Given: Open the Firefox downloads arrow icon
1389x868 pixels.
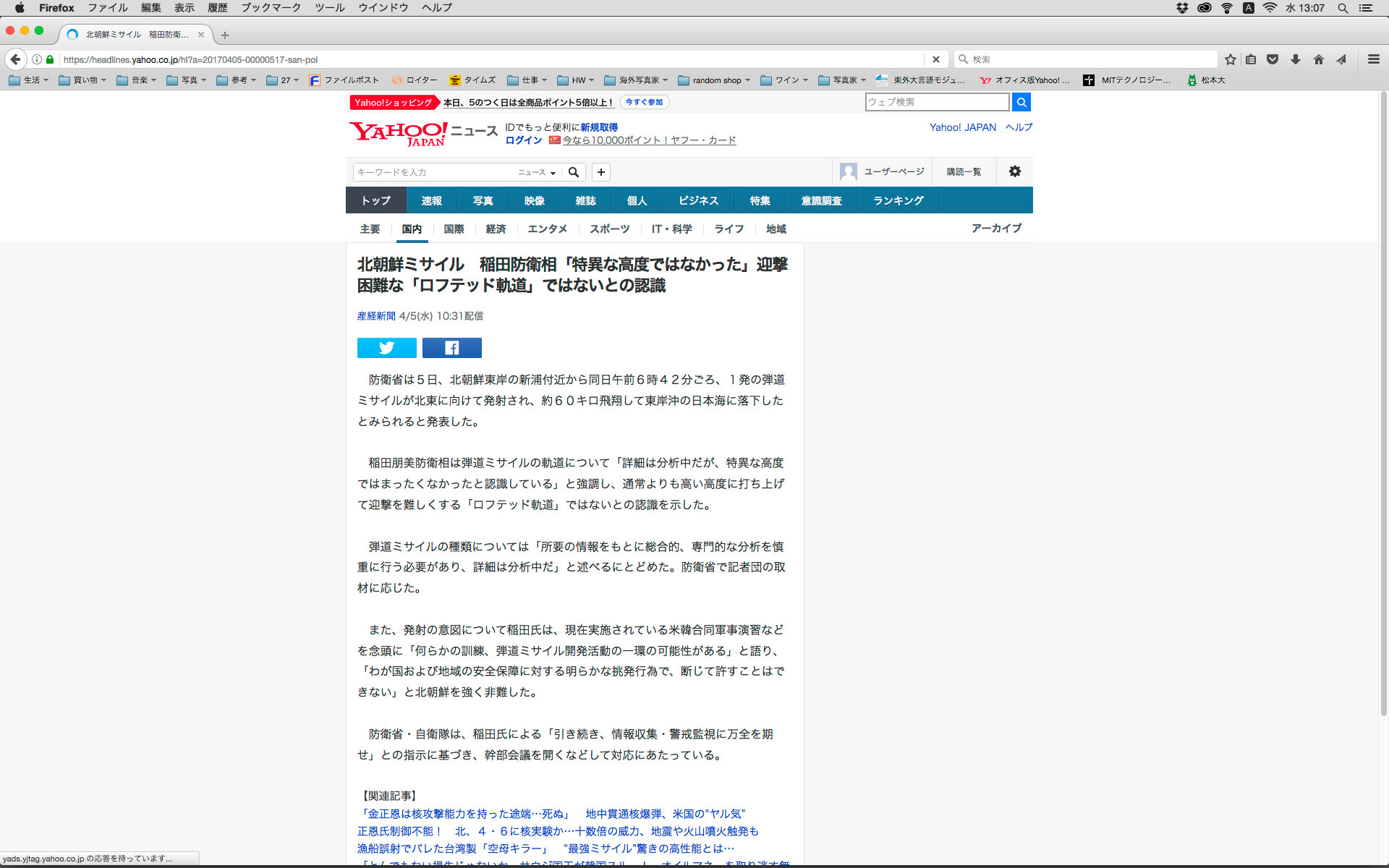Looking at the screenshot, I should pyautogui.click(x=1296, y=59).
